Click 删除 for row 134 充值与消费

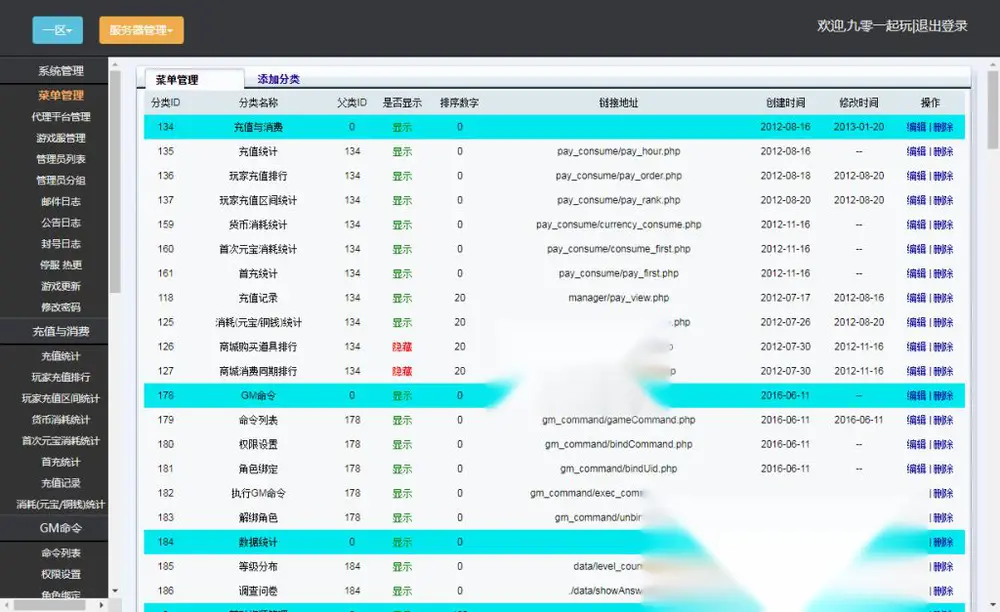point(943,127)
